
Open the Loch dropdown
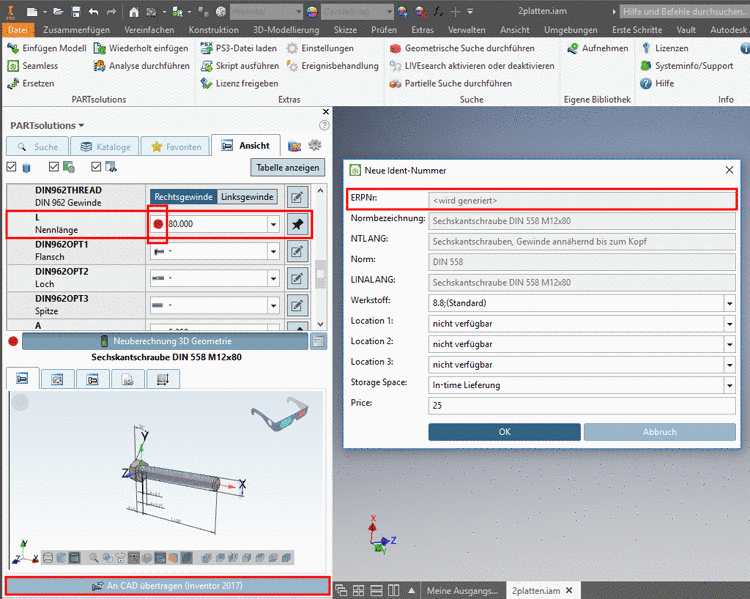click(273, 278)
